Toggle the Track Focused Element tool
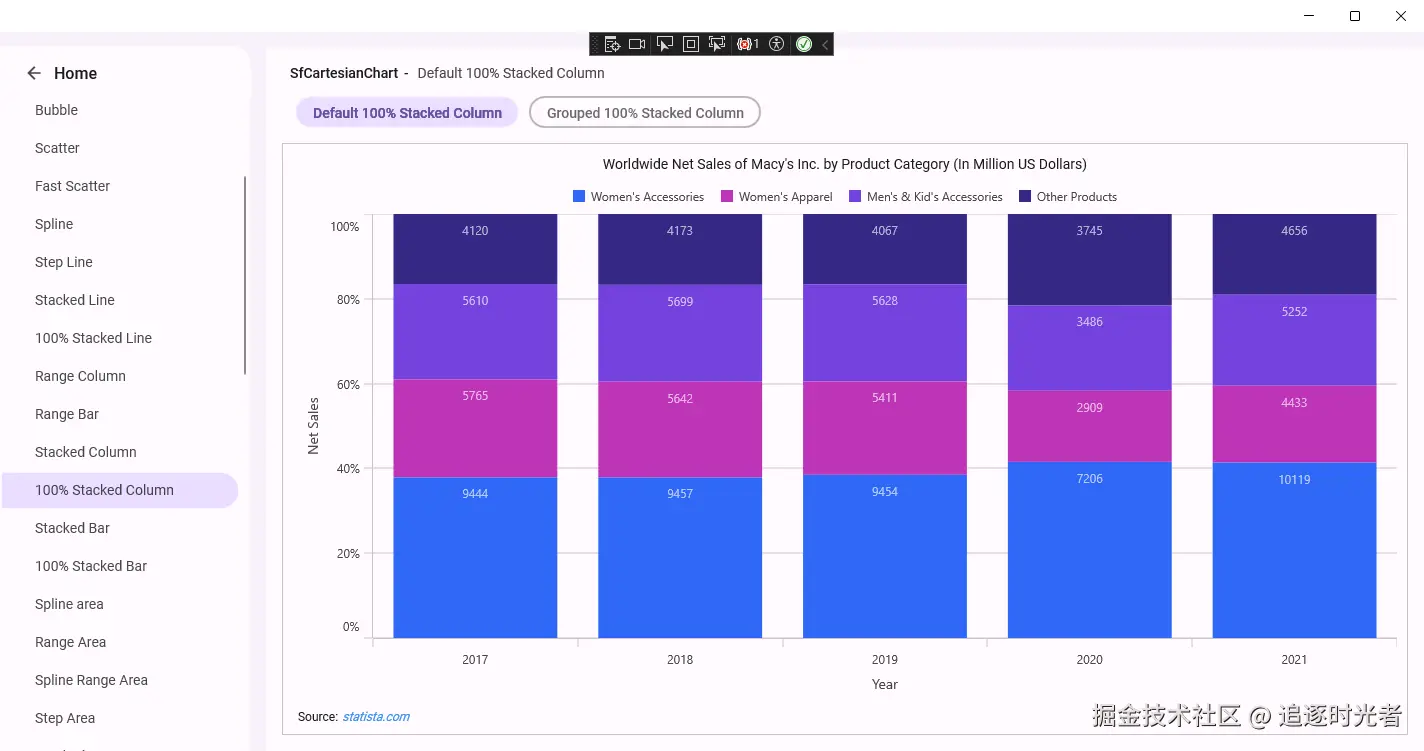Image resolution: width=1424 pixels, height=751 pixels. click(x=717, y=44)
